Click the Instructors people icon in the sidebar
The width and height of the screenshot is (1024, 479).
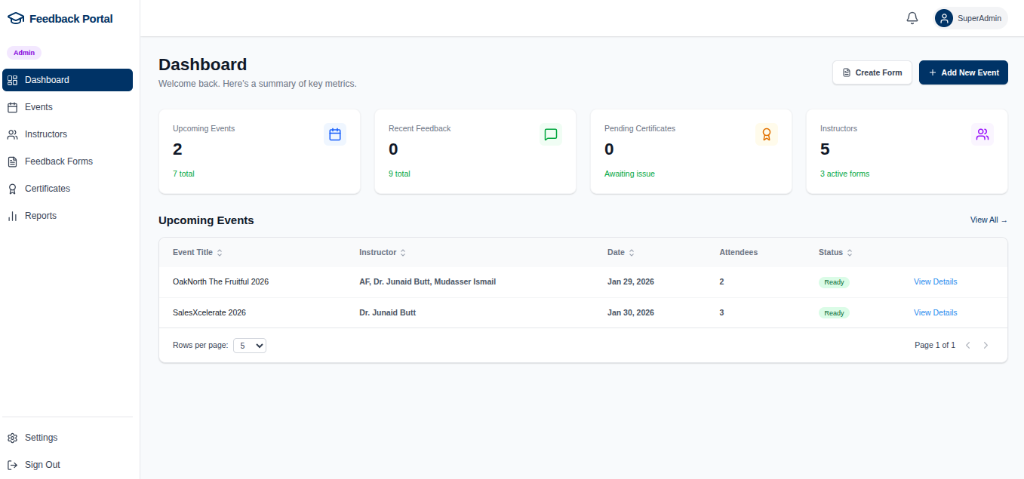(12, 135)
